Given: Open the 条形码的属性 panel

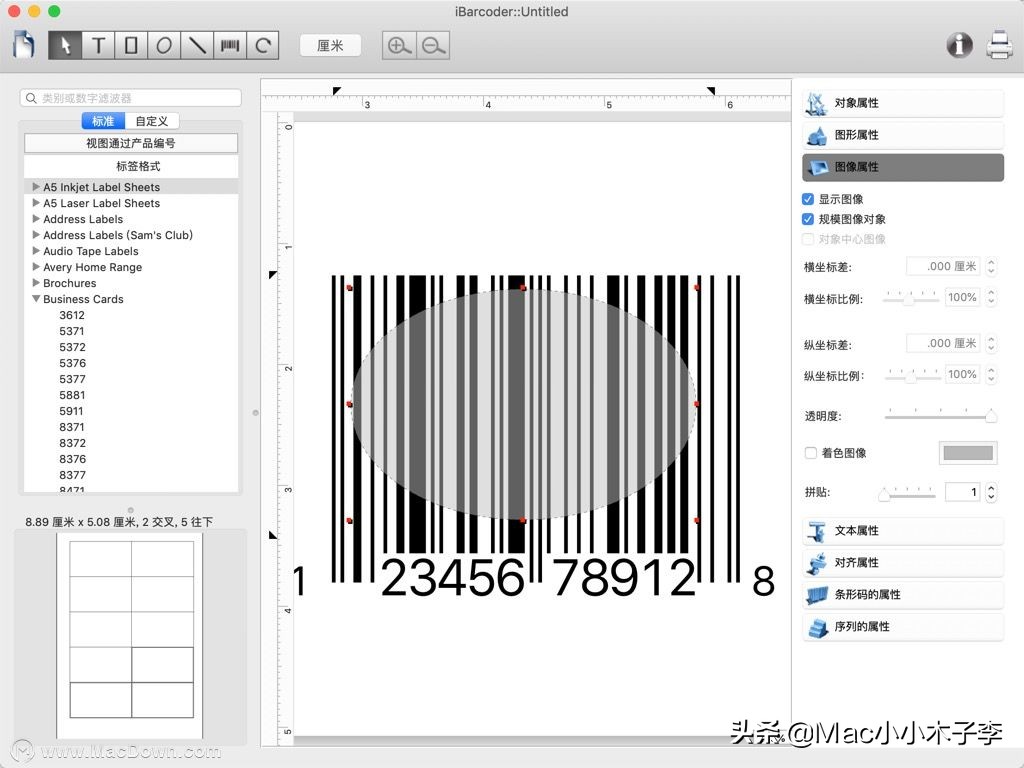Looking at the screenshot, I should tap(901, 595).
